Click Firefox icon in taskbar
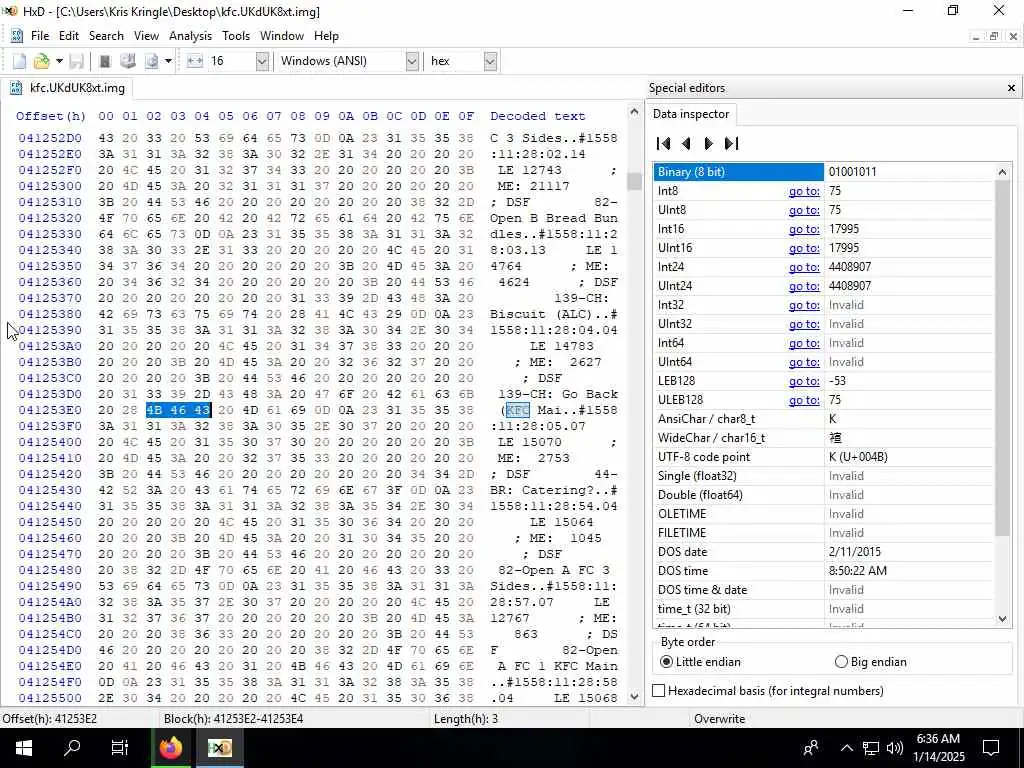This screenshot has height=768, width=1024. [170, 748]
